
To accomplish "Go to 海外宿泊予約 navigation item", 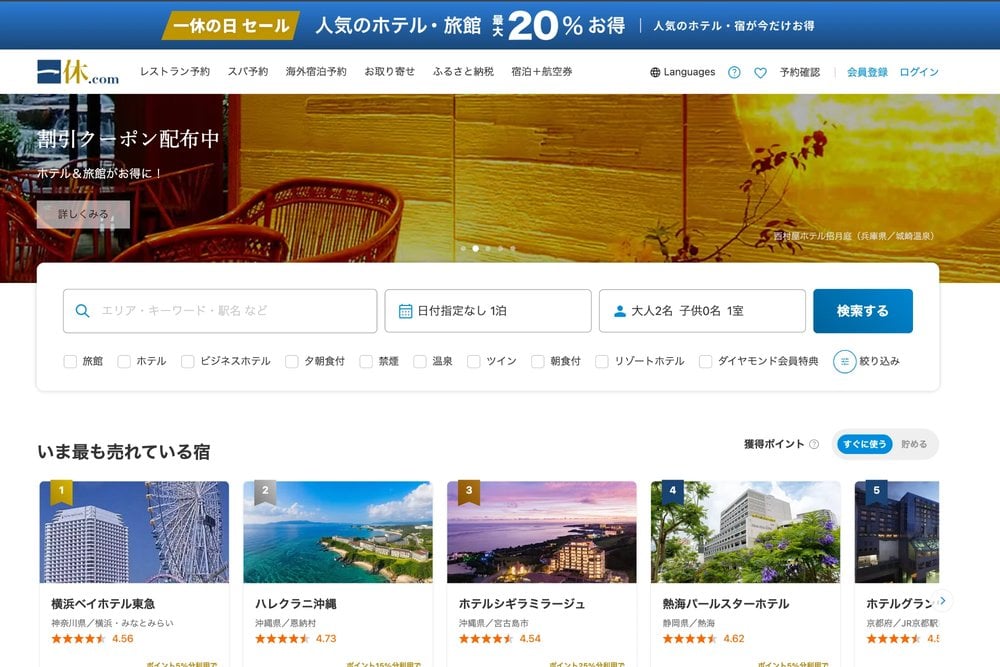I will (316, 72).
